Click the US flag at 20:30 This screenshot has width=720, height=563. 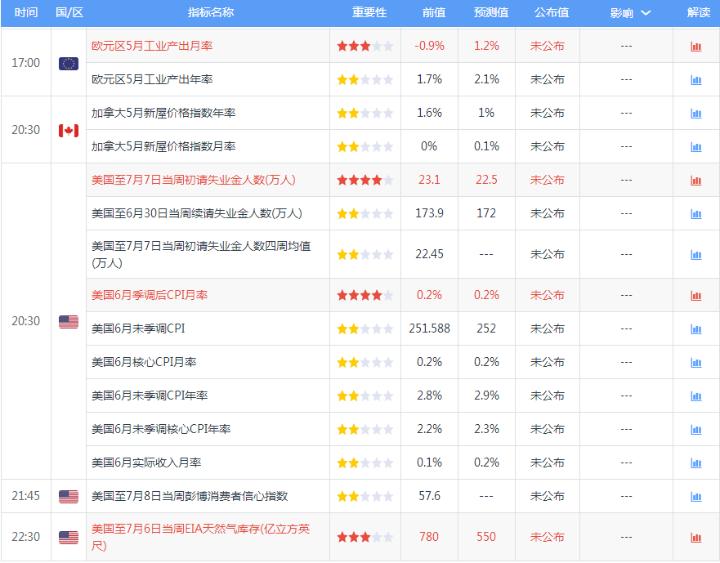[68, 322]
